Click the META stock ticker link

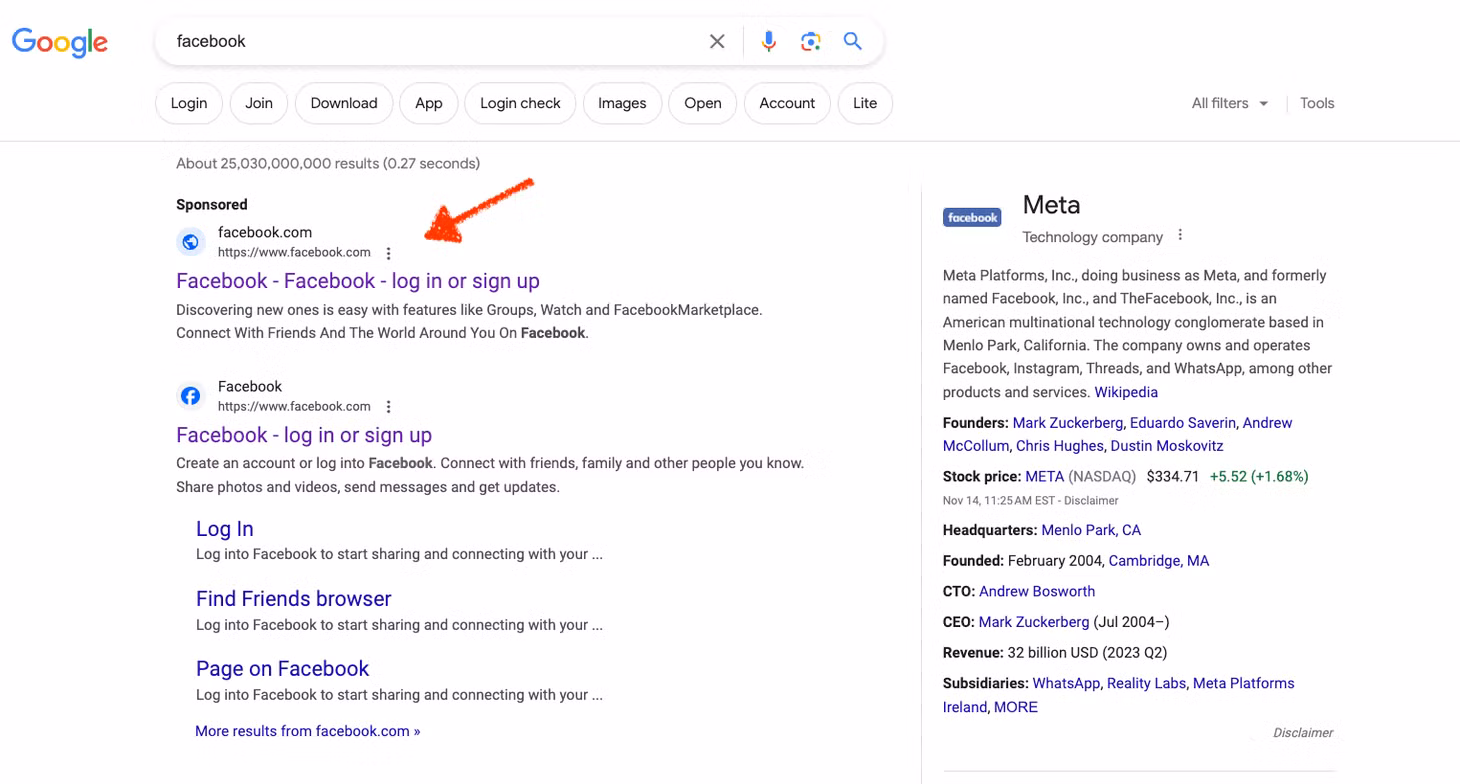(1045, 476)
